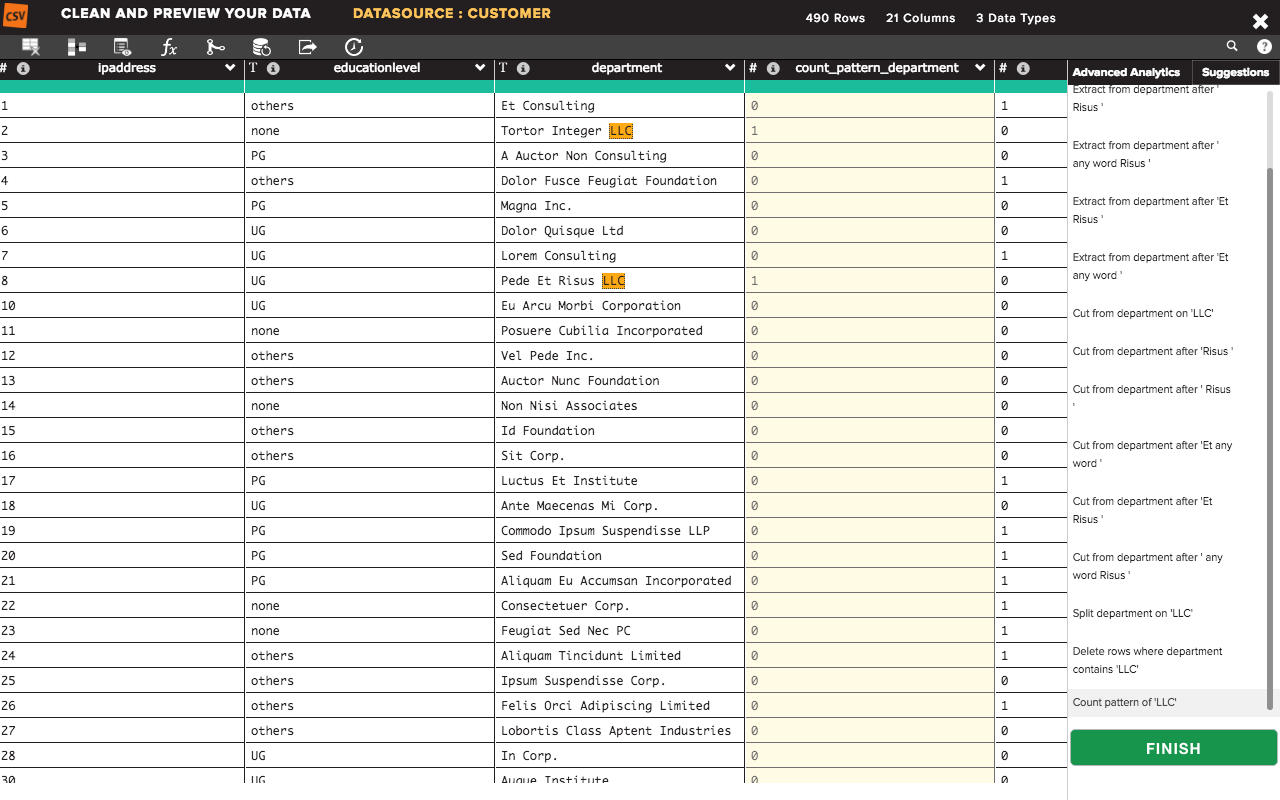
Task: Switch to the Suggestions tab
Action: point(1235,72)
